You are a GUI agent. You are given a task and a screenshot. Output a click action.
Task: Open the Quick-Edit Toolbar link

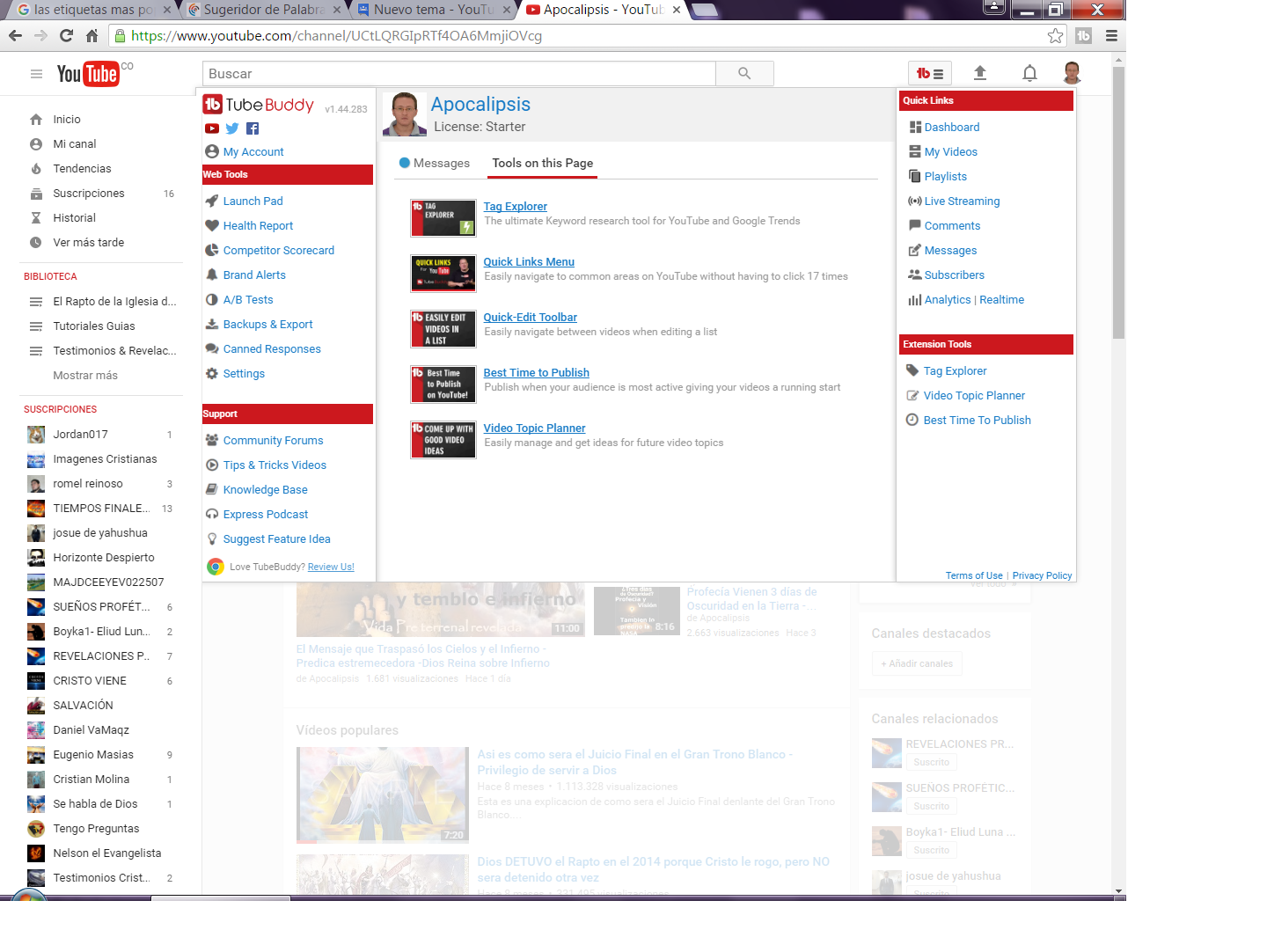click(x=531, y=317)
